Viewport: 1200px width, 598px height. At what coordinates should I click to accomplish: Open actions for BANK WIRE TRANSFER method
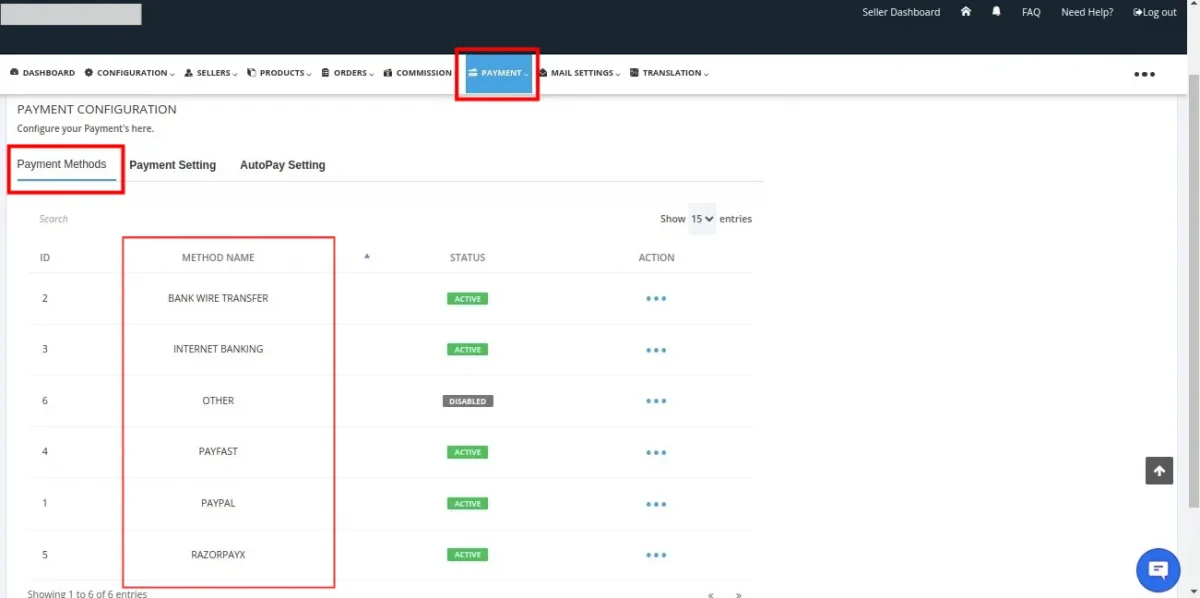pyautogui.click(x=656, y=298)
